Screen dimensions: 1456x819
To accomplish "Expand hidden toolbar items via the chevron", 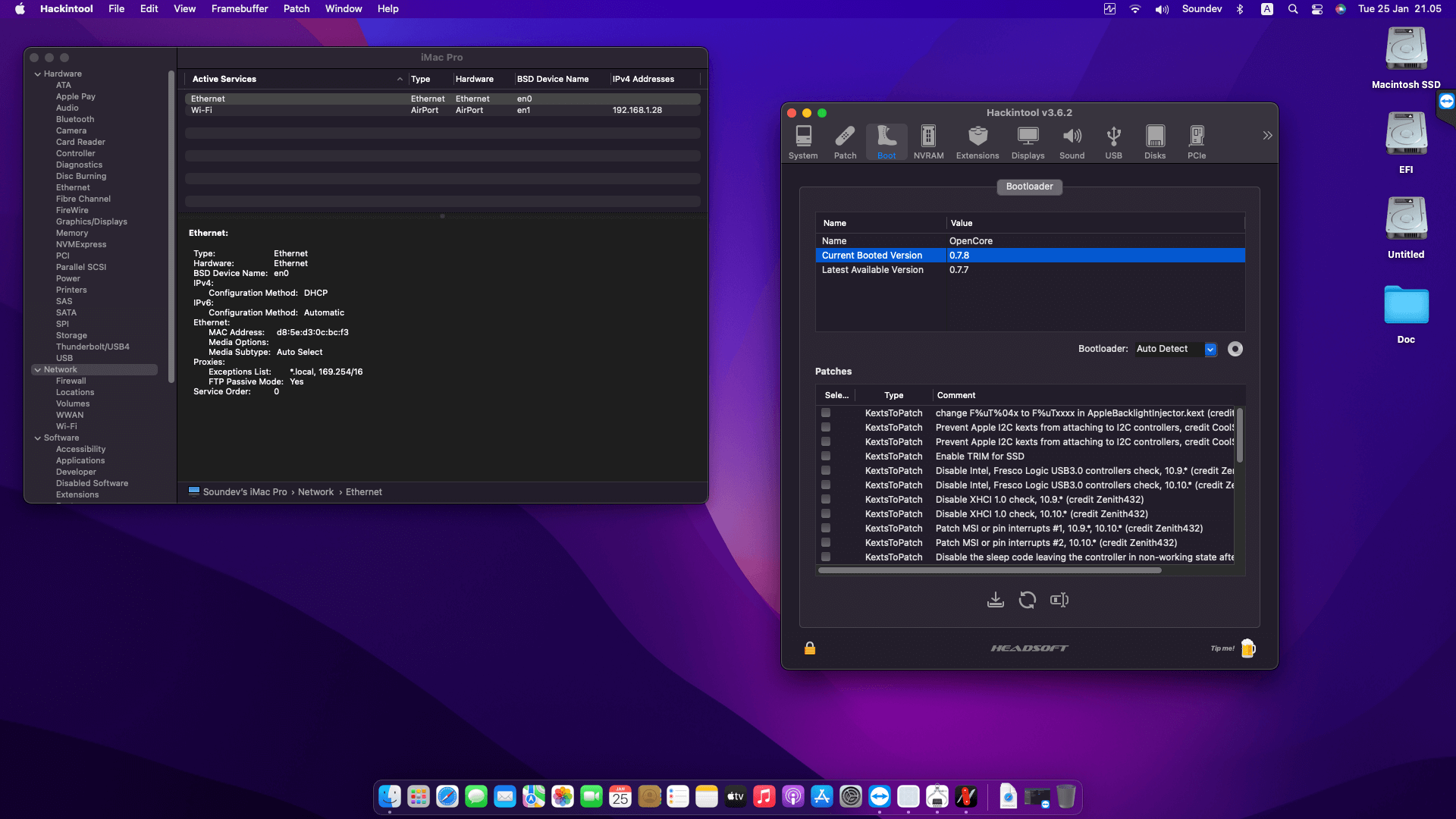I will [x=1266, y=135].
